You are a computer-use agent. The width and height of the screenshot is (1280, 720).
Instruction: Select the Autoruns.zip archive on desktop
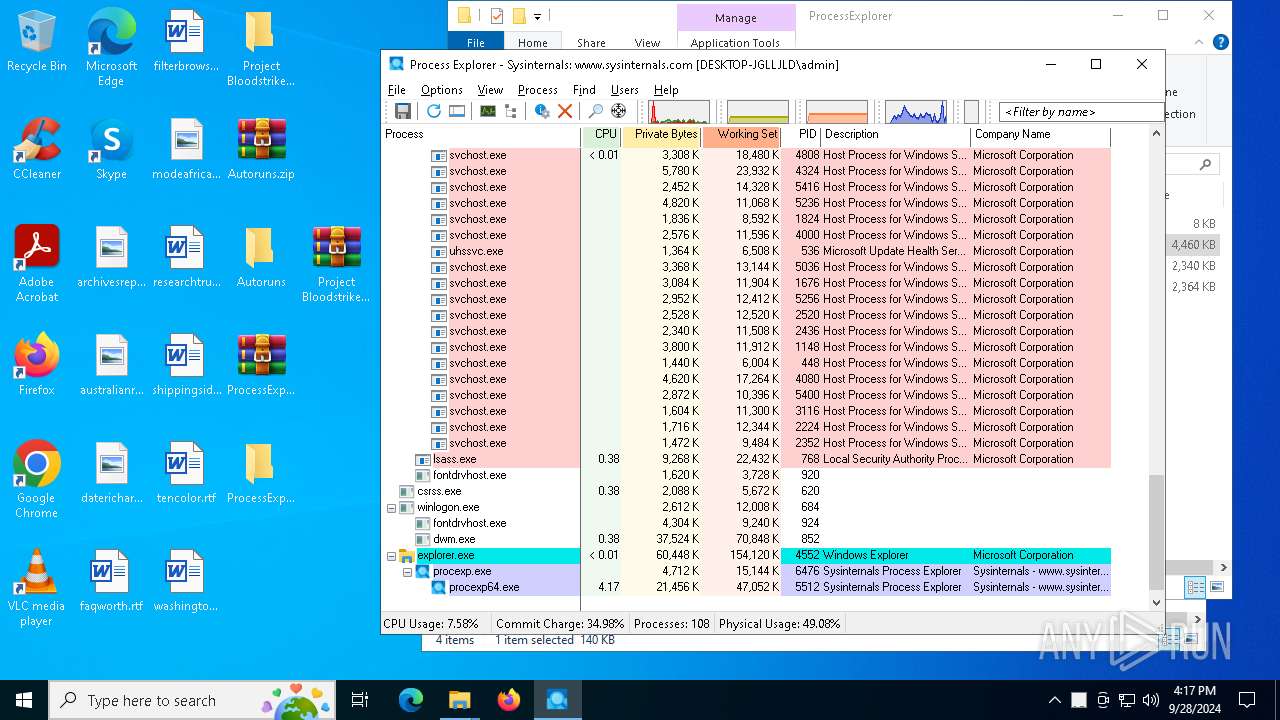pos(261,149)
